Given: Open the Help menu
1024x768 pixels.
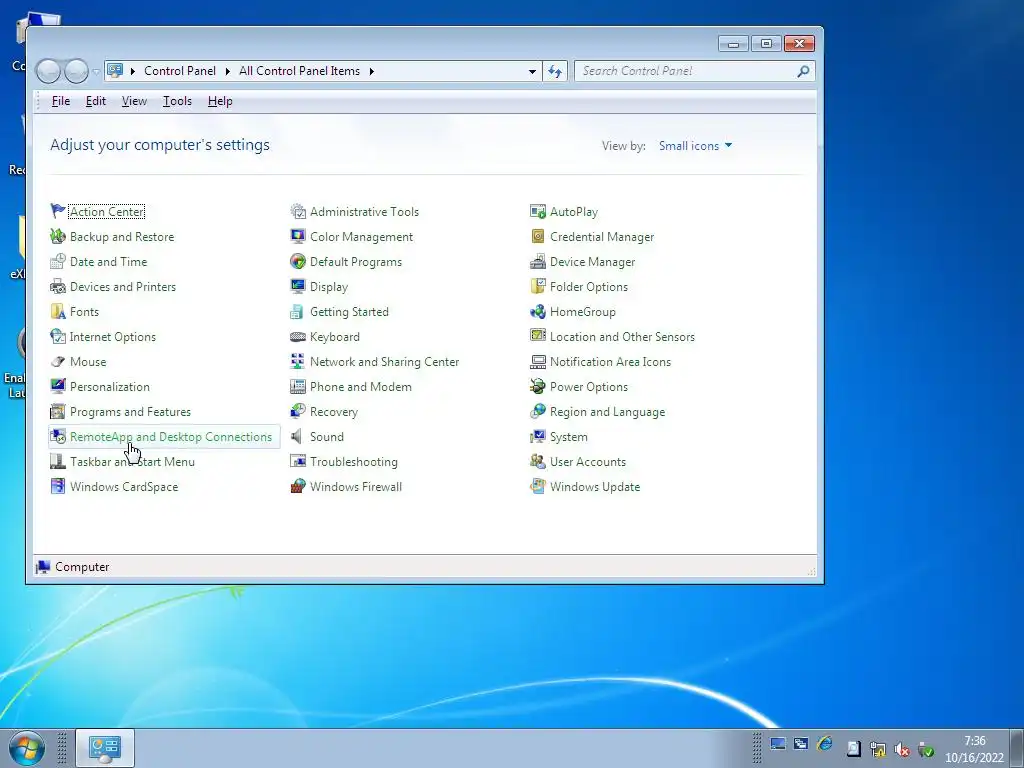Looking at the screenshot, I should pyautogui.click(x=220, y=101).
